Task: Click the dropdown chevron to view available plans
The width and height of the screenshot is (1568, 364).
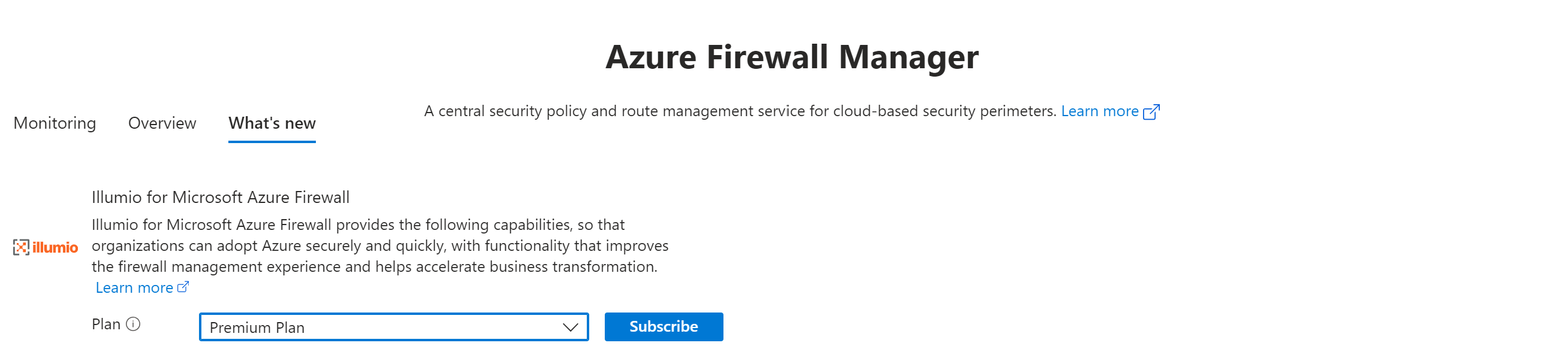Action: pyautogui.click(x=569, y=327)
